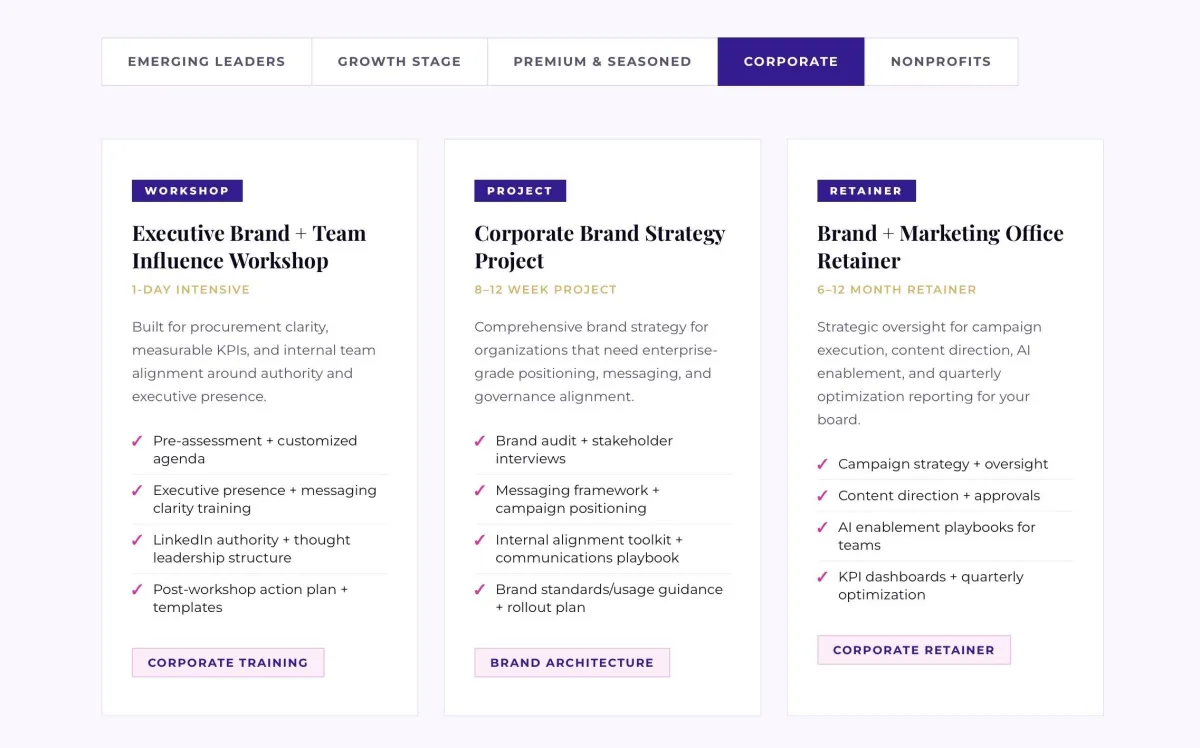Screen dimensions: 1200x748
Task: Click checkmark beside Brand audit + stakeholder interviews
Action: coord(480,441)
